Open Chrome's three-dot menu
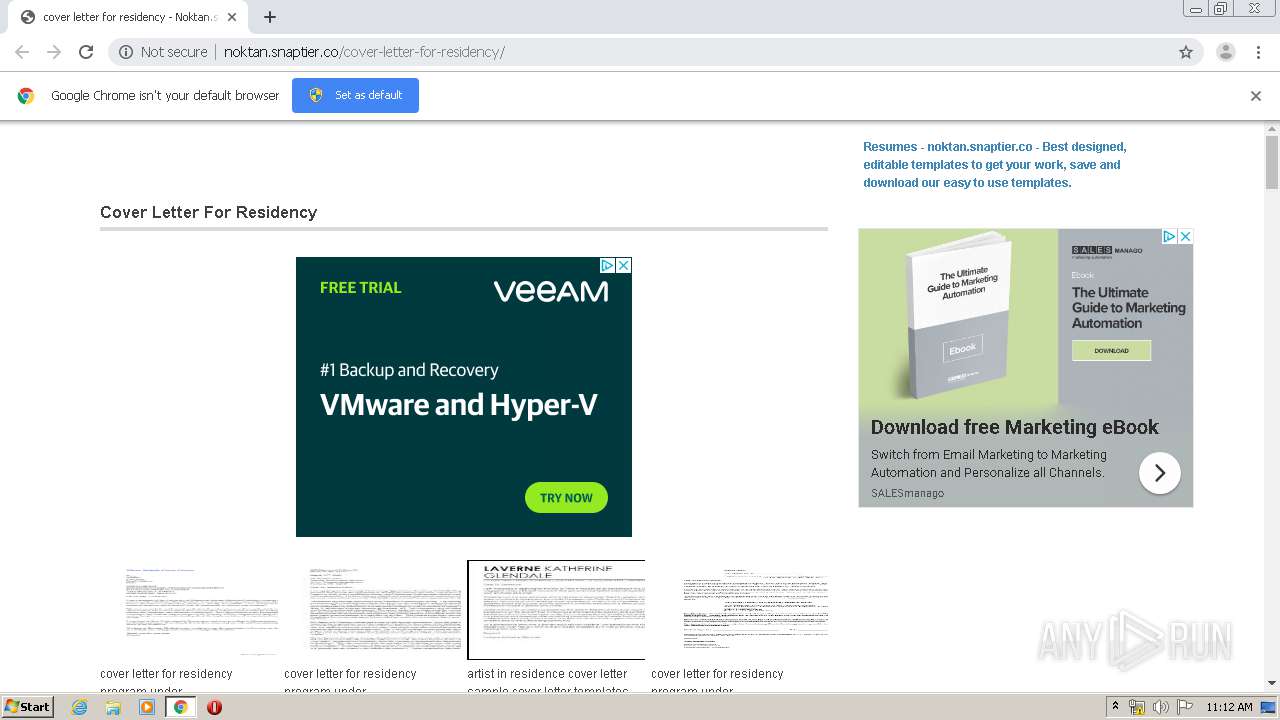 point(1258,52)
